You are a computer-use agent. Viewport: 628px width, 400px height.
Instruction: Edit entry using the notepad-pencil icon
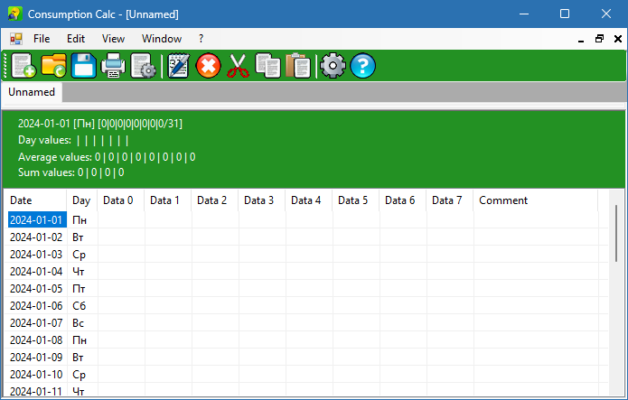[x=178, y=66]
